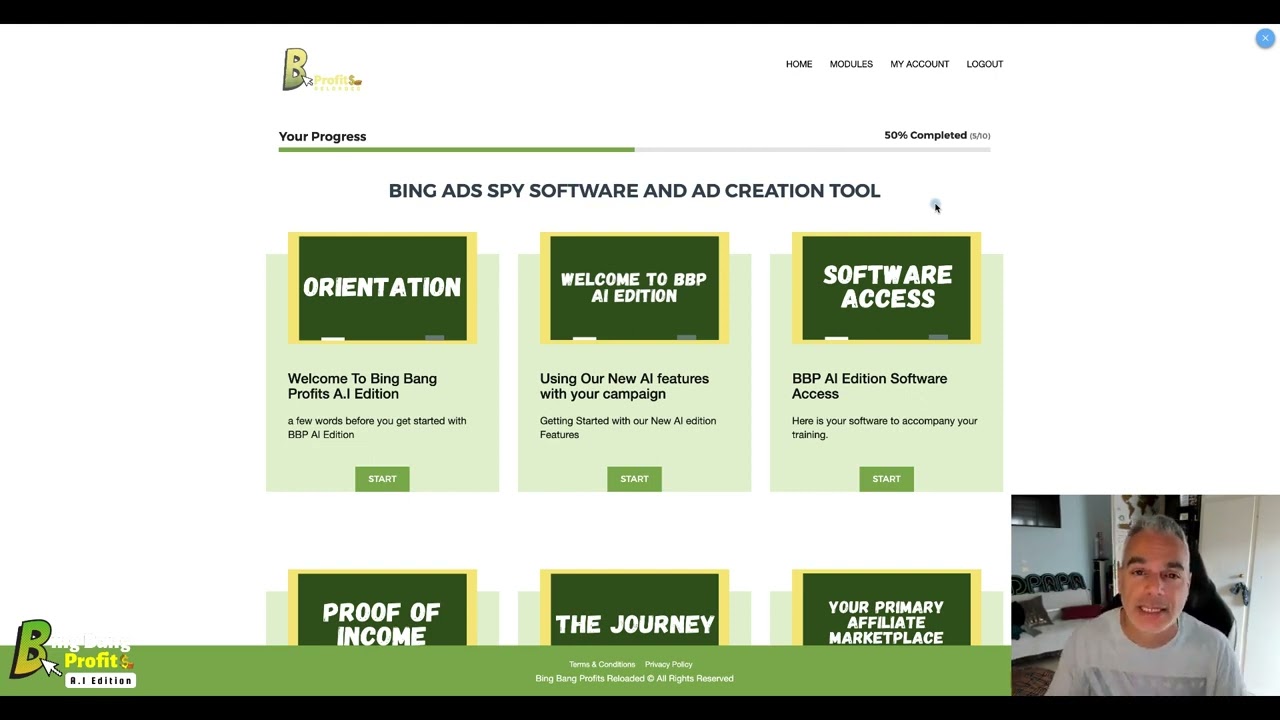Open YOUR PRIMARY AFFILIATE MARKETPLACE thumbnail
Image resolution: width=1280 pixels, height=720 pixels.
tap(886, 607)
